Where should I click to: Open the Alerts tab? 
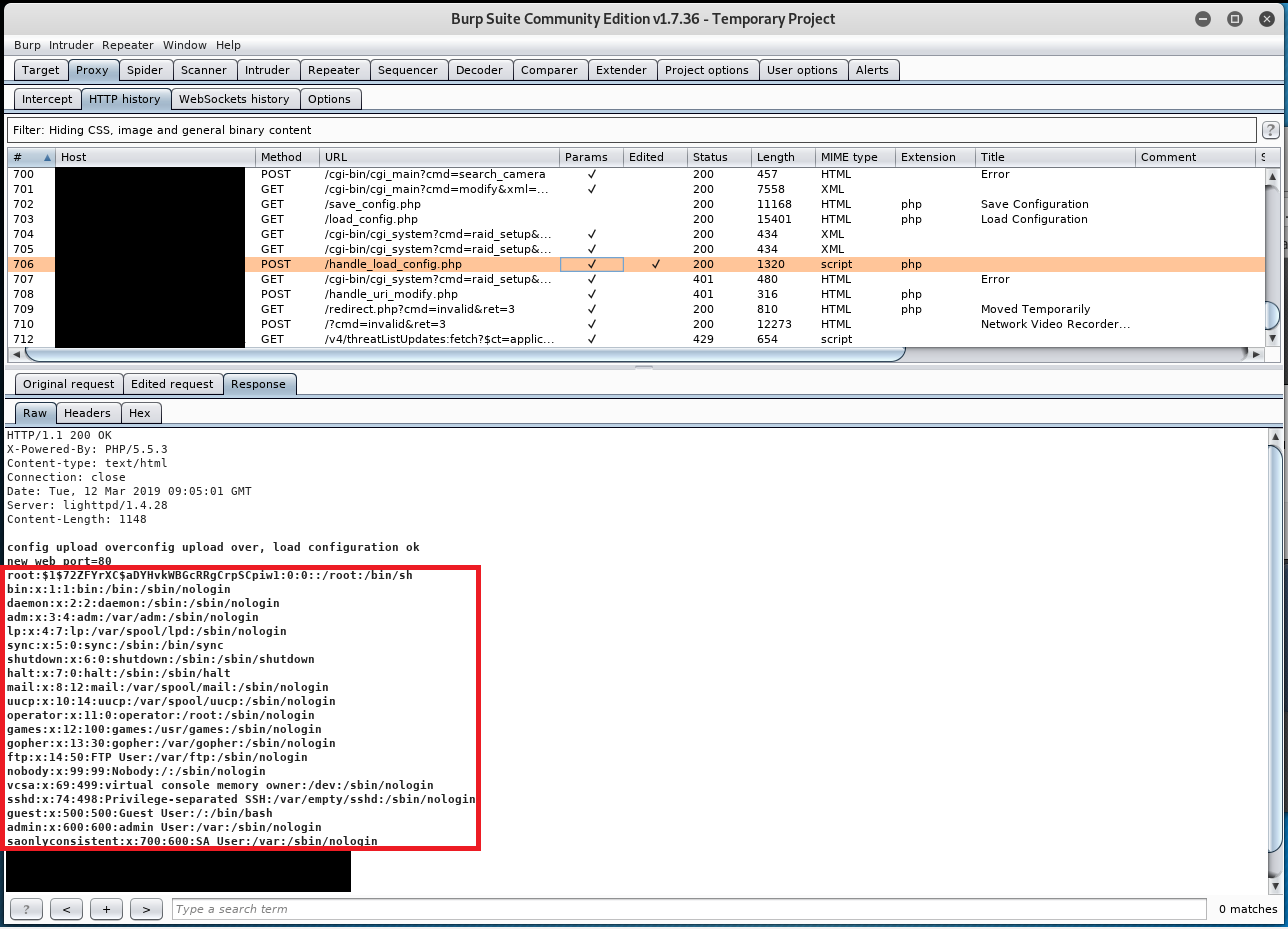[x=872, y=70]
